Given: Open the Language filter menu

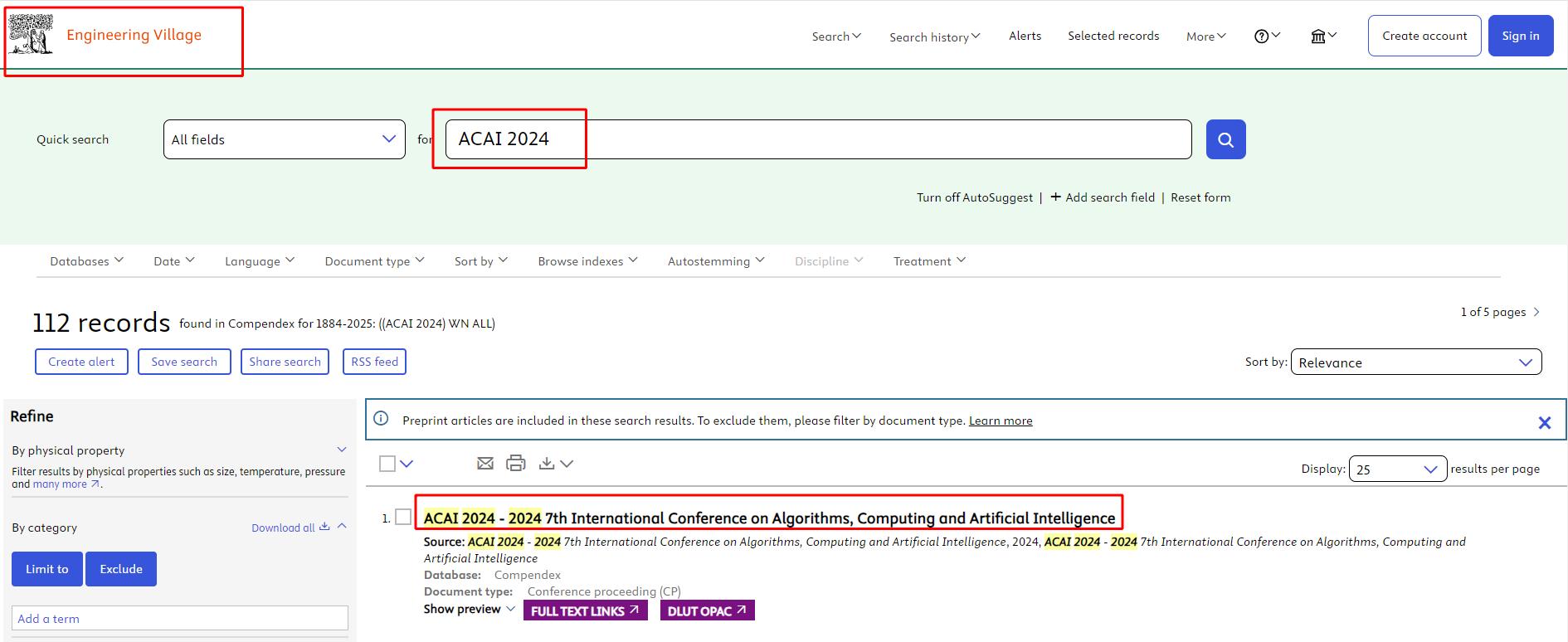Looking at the screenshot, I should click(x=260, y=260).
